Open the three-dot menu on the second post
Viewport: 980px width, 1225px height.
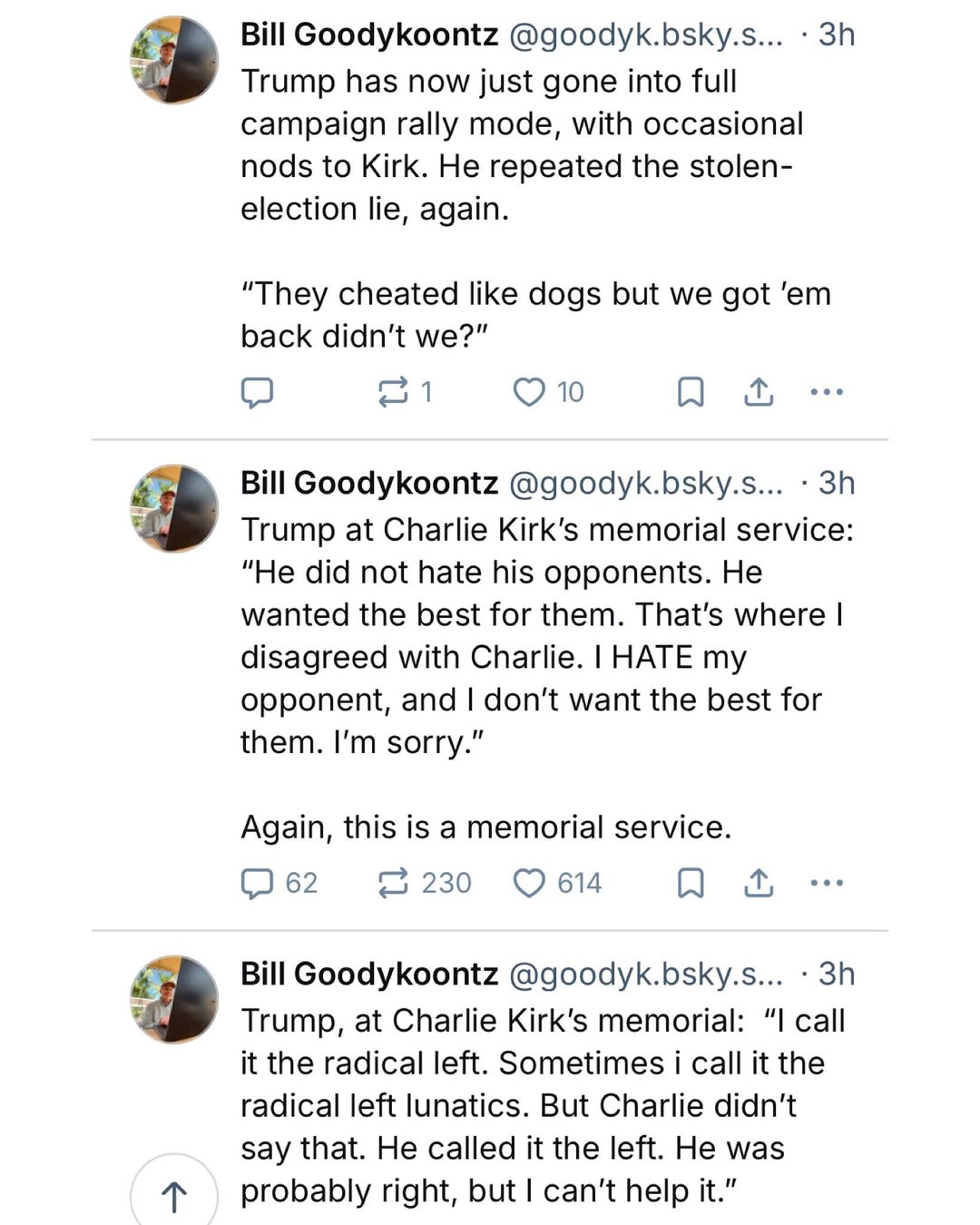tap(826, 882)
